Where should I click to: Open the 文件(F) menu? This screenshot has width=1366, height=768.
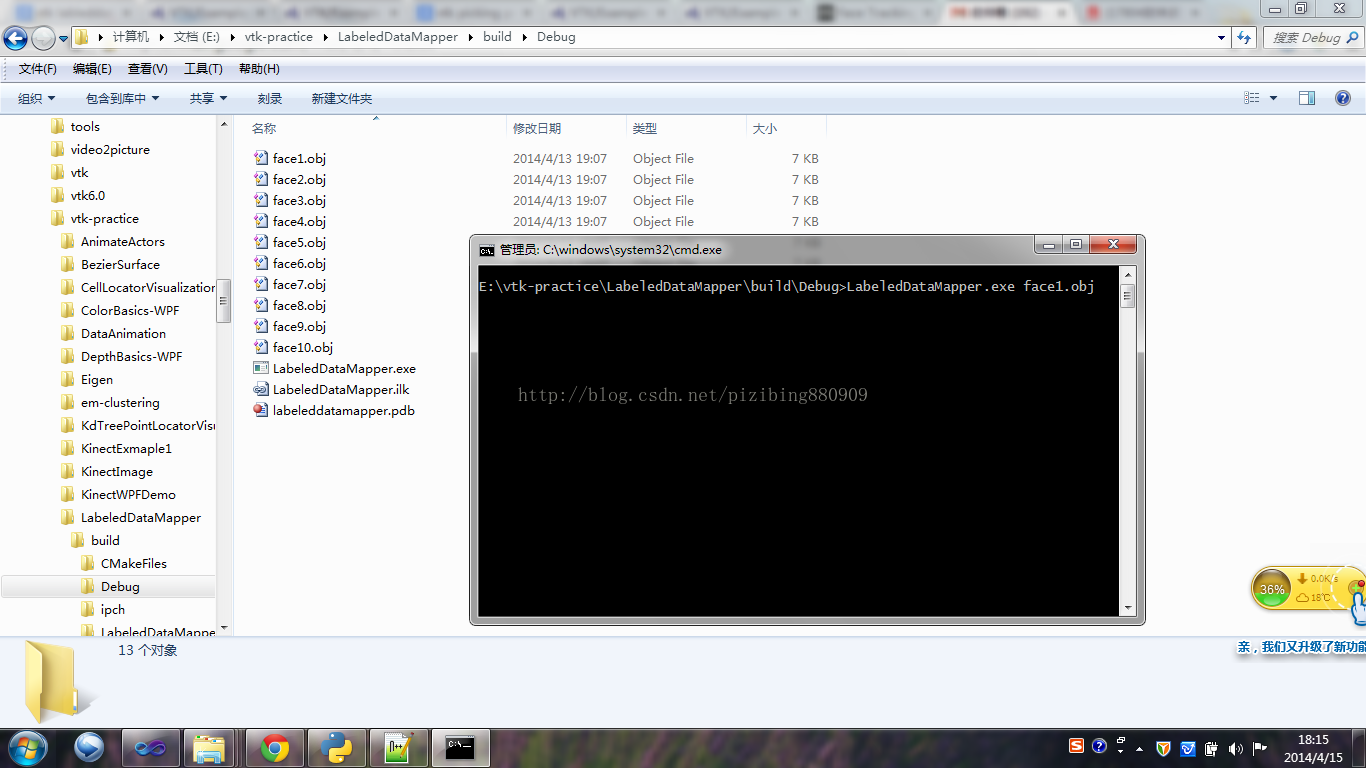[x=38, y=69]
